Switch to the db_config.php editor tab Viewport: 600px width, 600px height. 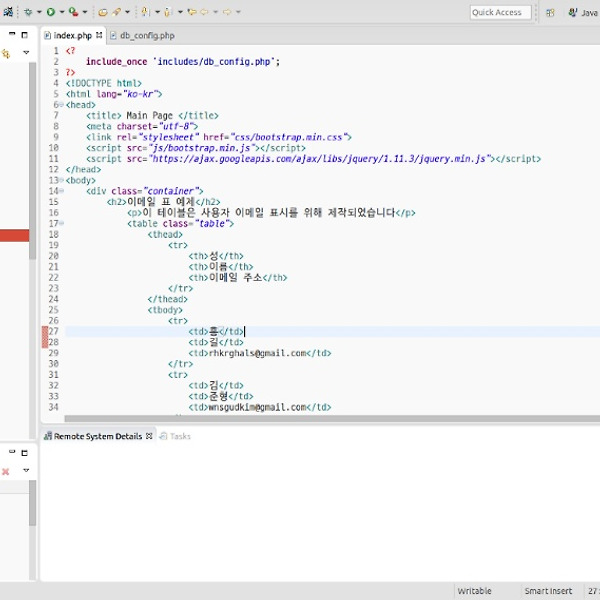[142, 36]
